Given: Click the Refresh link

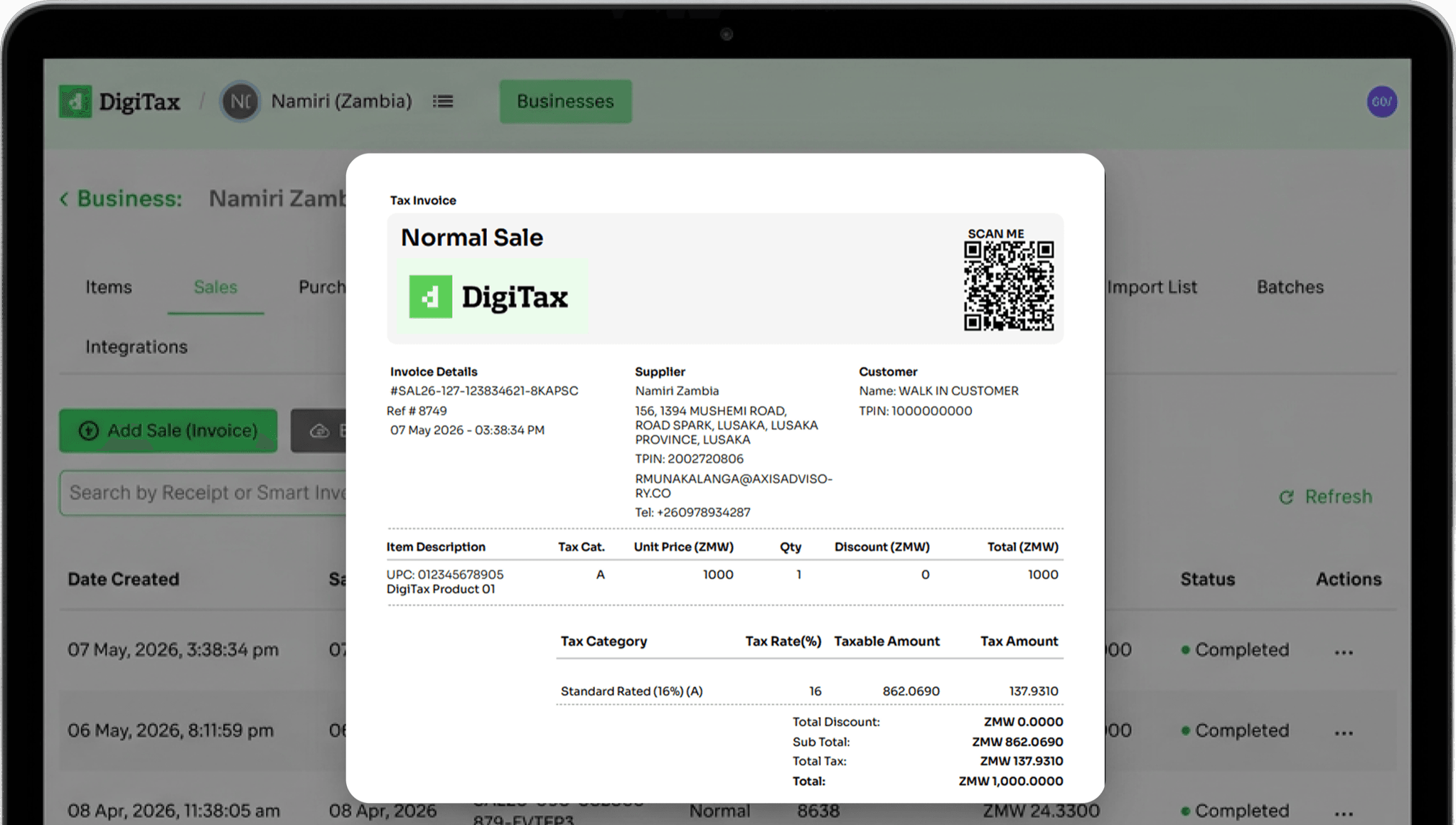Looking at the screenshot, I should [x=1325, y=497].
